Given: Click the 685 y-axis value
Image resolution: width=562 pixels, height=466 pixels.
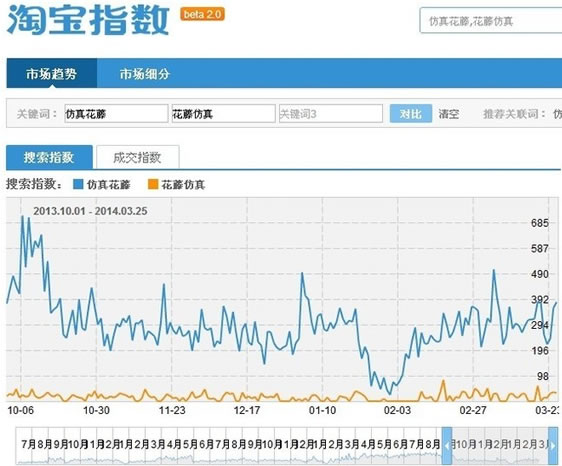Looking at the screenshot, I should tap(540, 223).
